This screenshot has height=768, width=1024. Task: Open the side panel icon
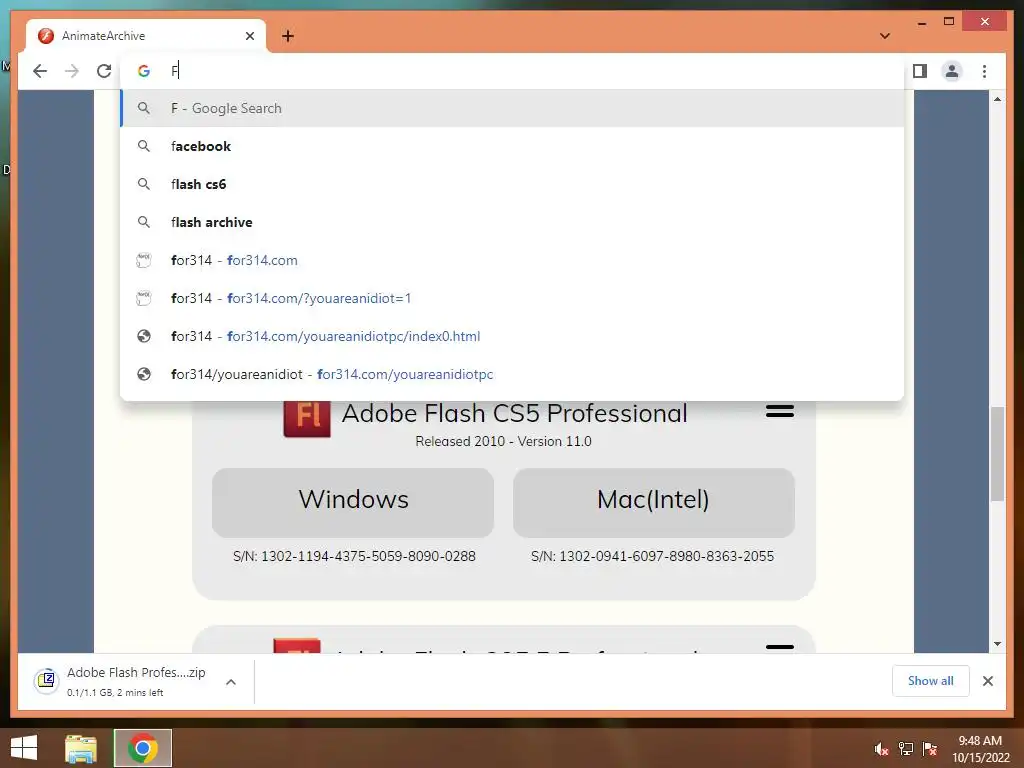pos(920,71)
